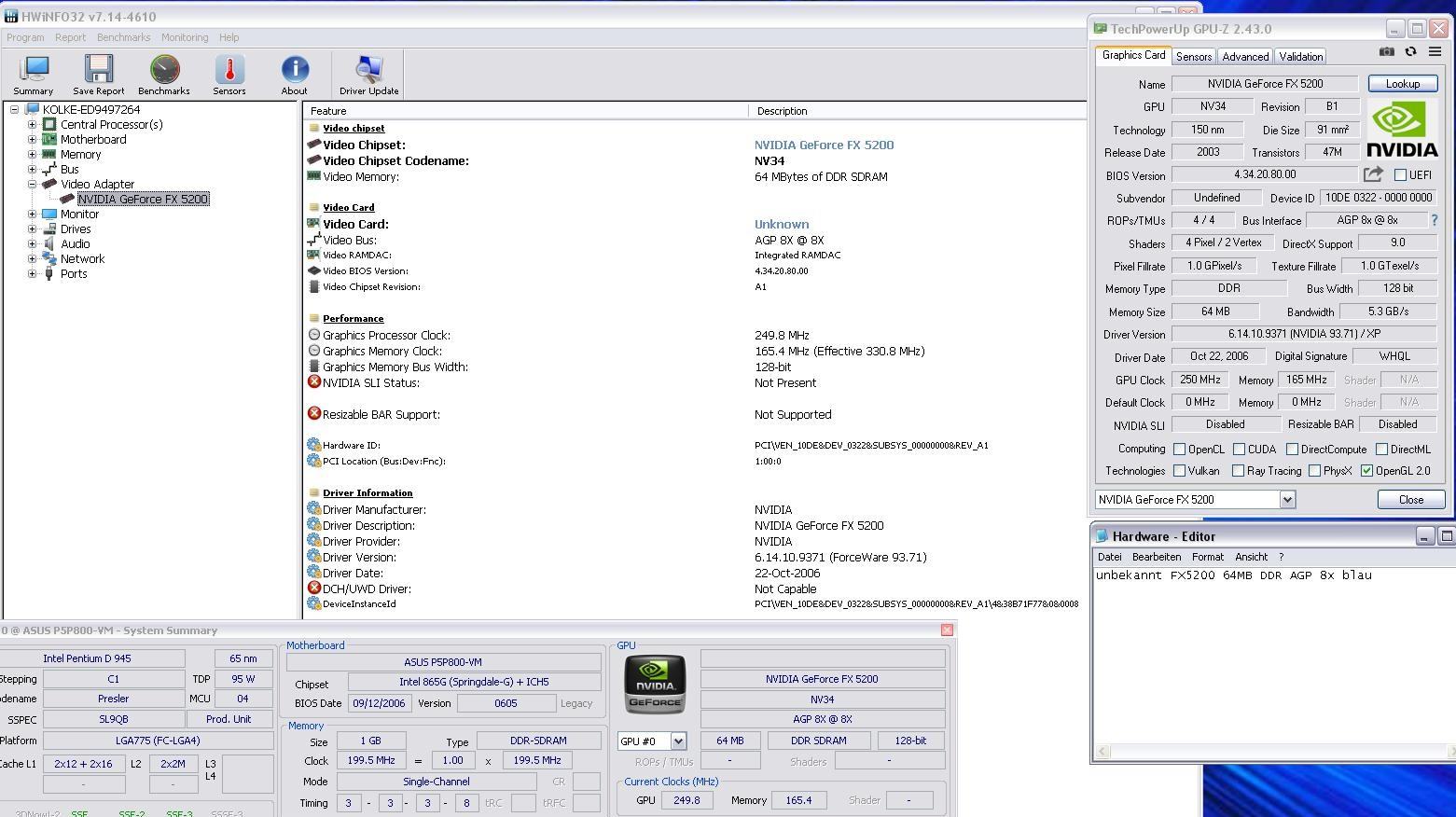The width and height of the screenshot is (1456, 817).
Task: Select the Memory tree node
Action: pos(80,154)
